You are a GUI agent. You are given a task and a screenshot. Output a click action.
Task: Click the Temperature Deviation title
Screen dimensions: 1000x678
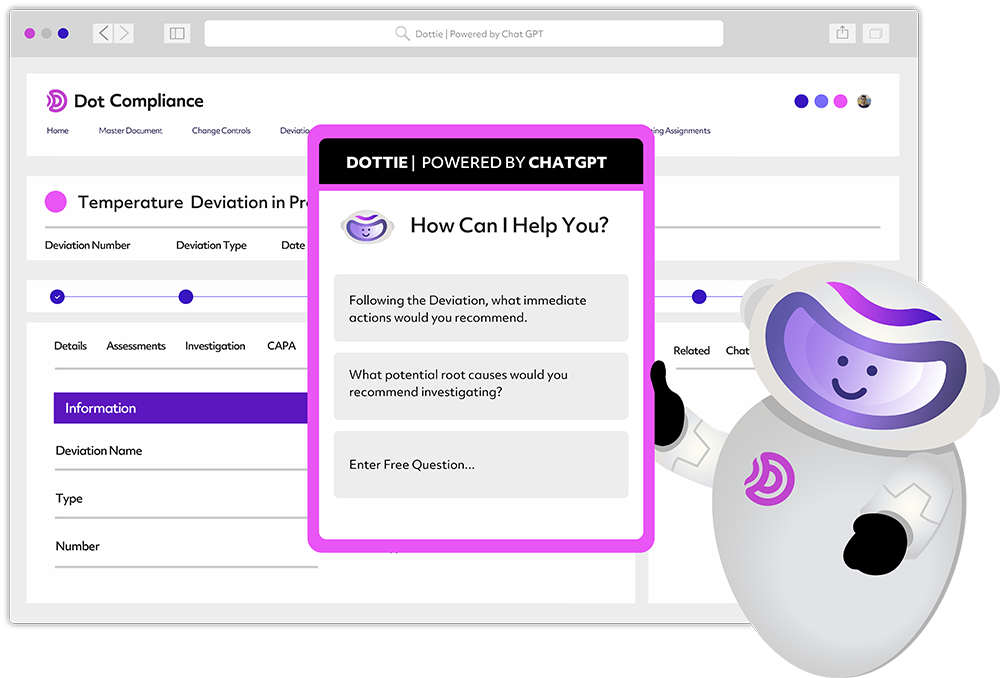click(193, 202)
